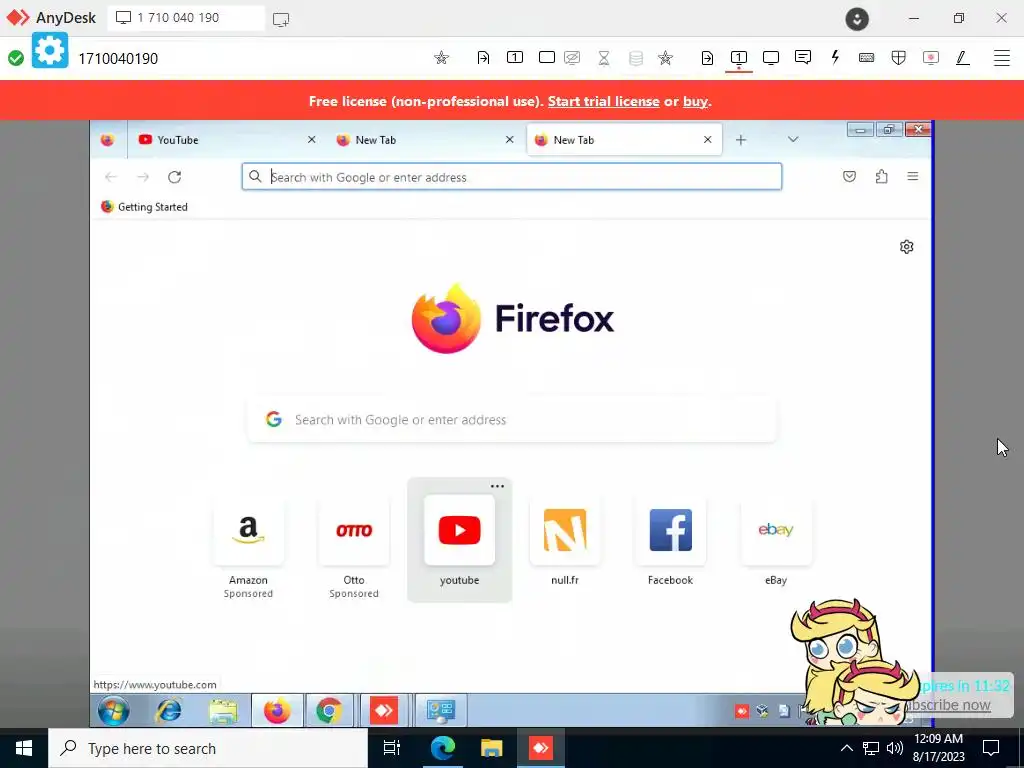Click the buy link in banner
This screenshot has width=1024, height=768.
695,101
